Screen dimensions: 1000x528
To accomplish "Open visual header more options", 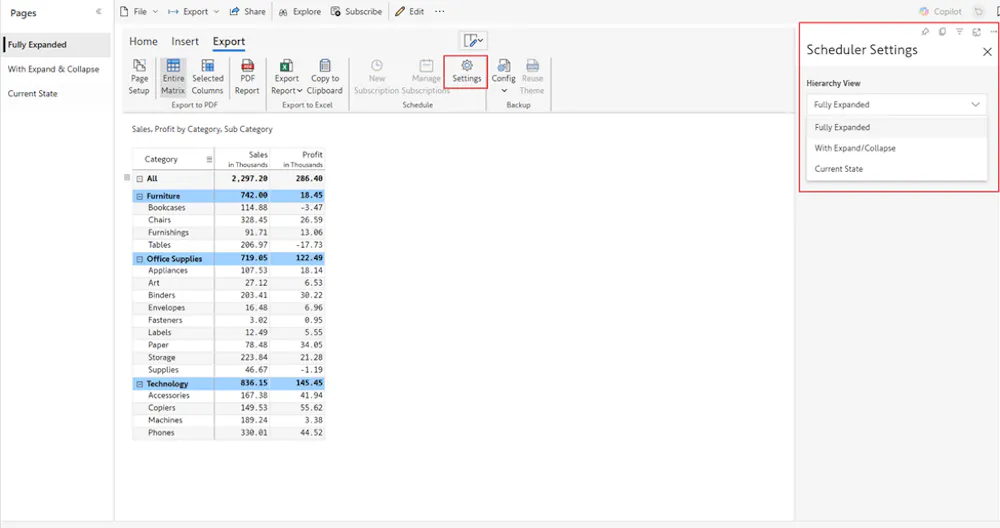I will [993, 31].
